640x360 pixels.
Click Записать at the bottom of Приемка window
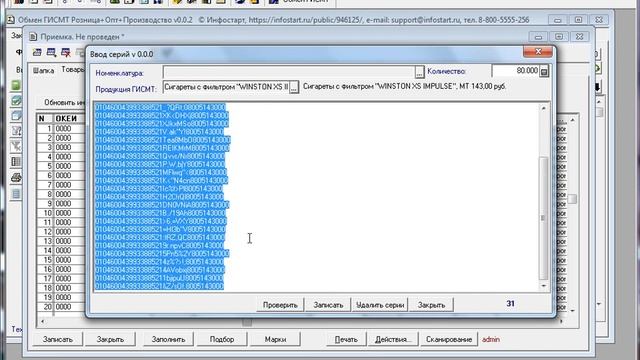tap(58, 339)
